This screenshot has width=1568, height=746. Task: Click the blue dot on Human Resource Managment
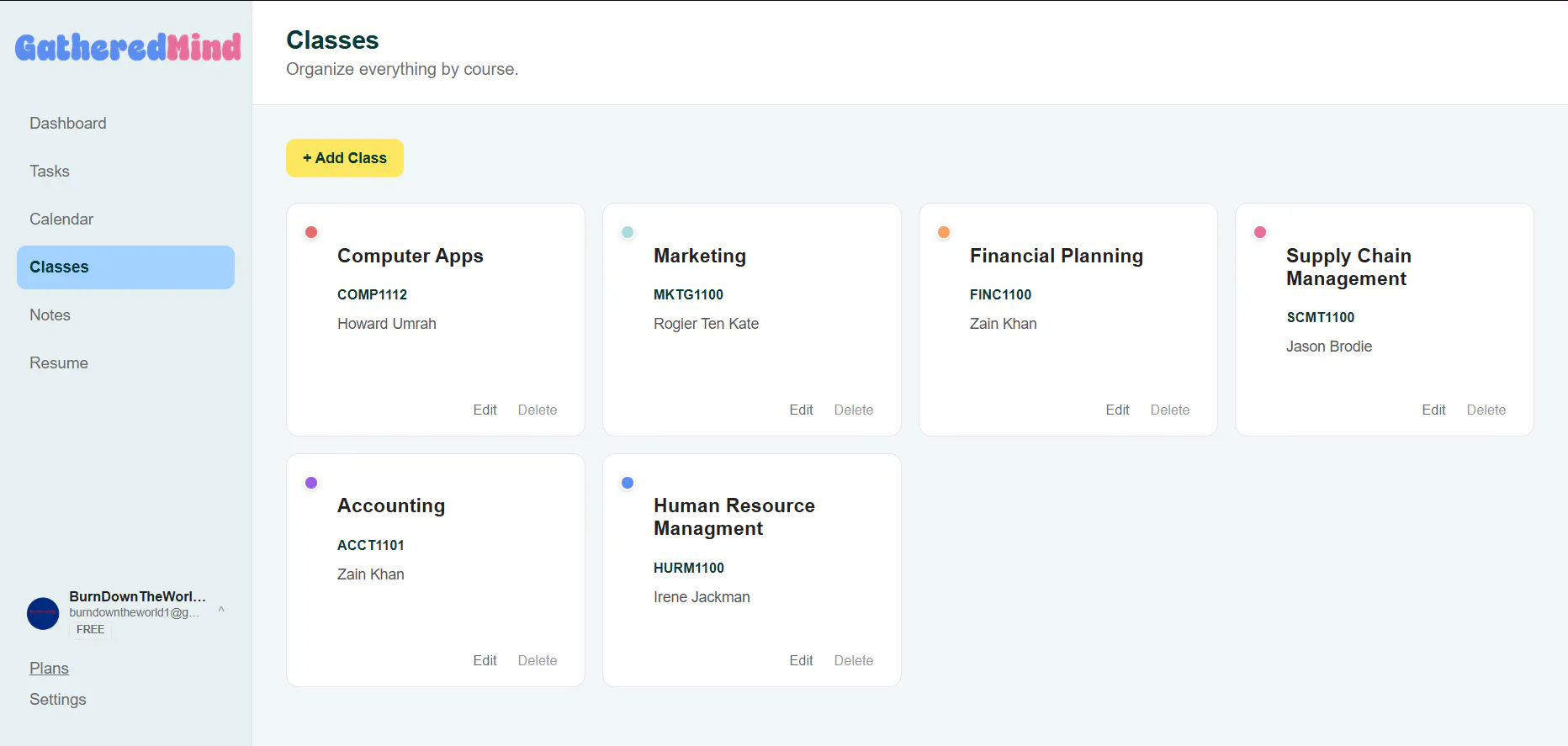point(628,483)
